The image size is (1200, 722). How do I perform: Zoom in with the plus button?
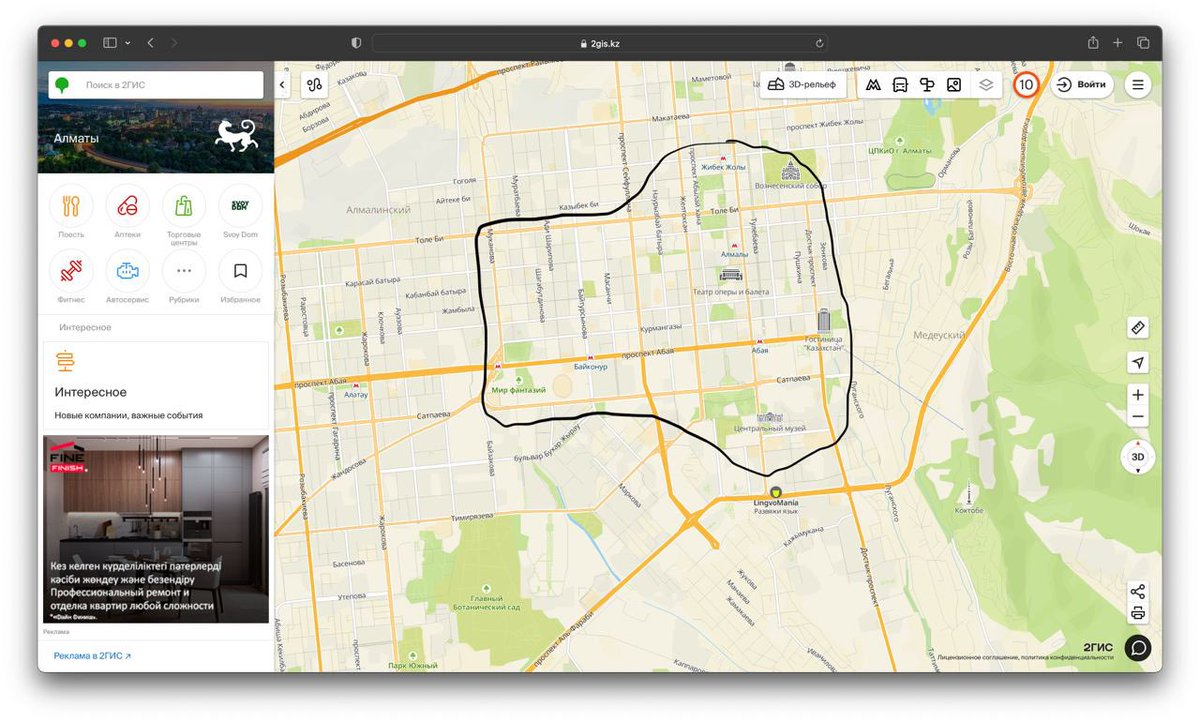tap(1137, 394)
